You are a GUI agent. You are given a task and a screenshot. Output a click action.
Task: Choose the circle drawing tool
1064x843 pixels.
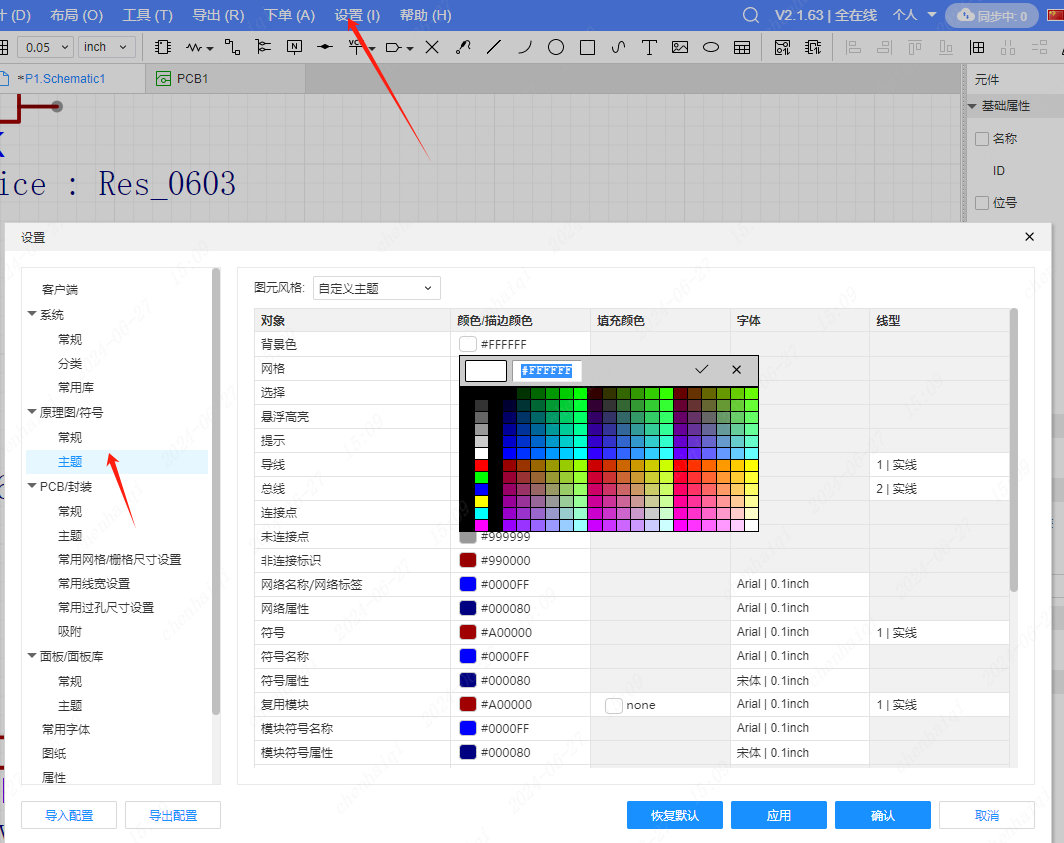pos(556,47)
